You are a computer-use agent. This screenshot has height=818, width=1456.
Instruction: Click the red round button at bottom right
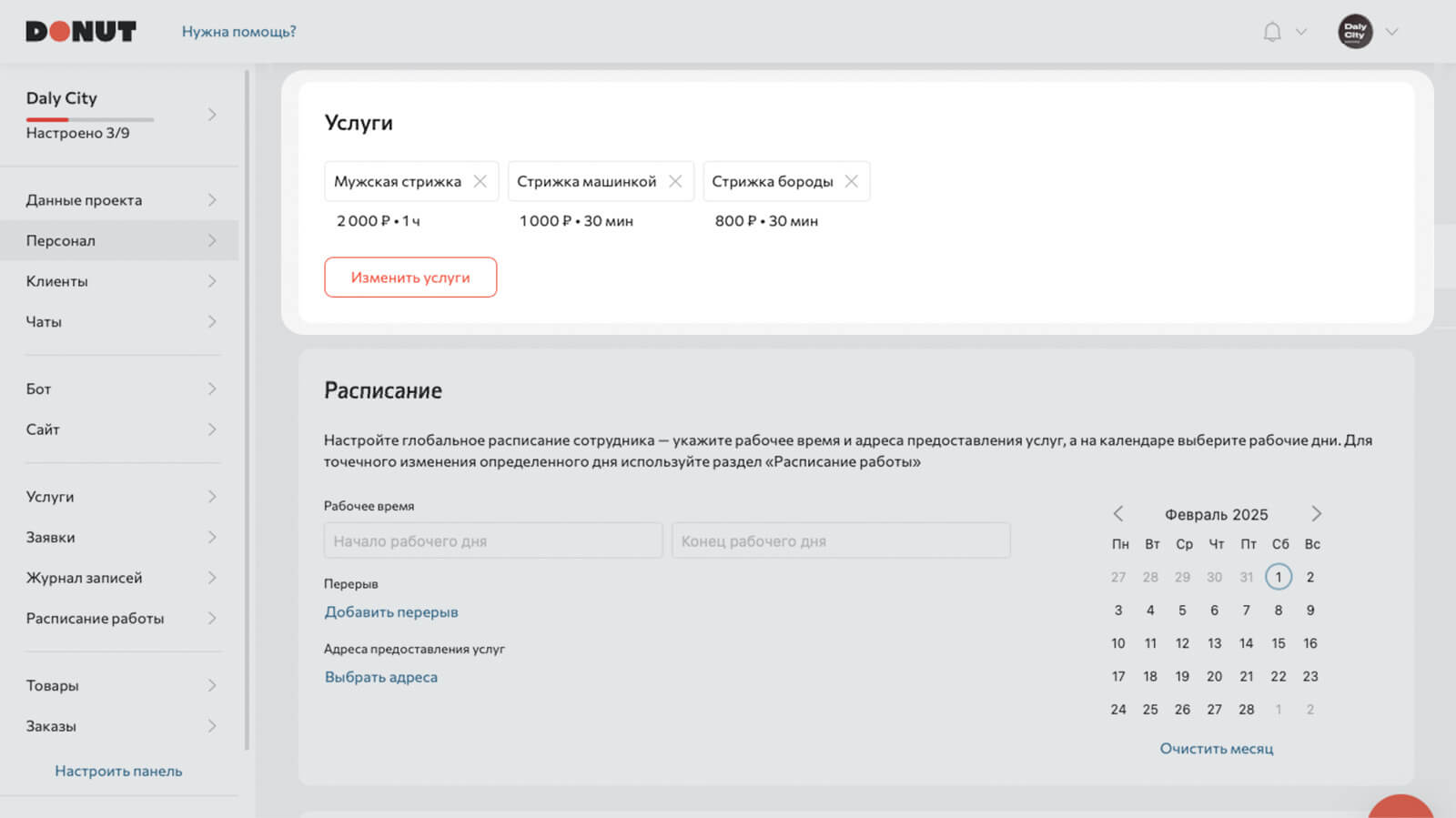pyautogui.click(x=1400, y=808)
